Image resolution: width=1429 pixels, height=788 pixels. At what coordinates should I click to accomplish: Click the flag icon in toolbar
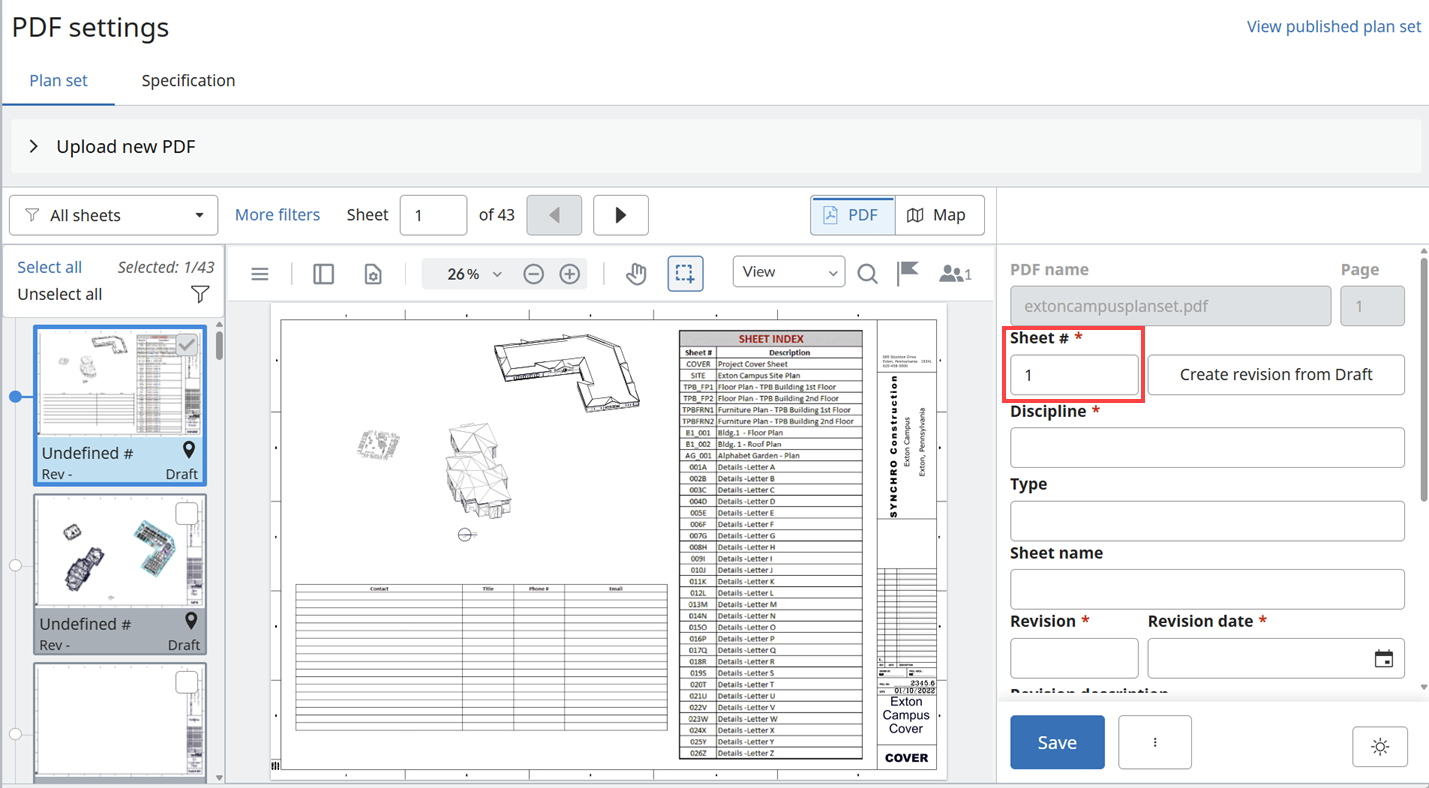coord(908,273)
